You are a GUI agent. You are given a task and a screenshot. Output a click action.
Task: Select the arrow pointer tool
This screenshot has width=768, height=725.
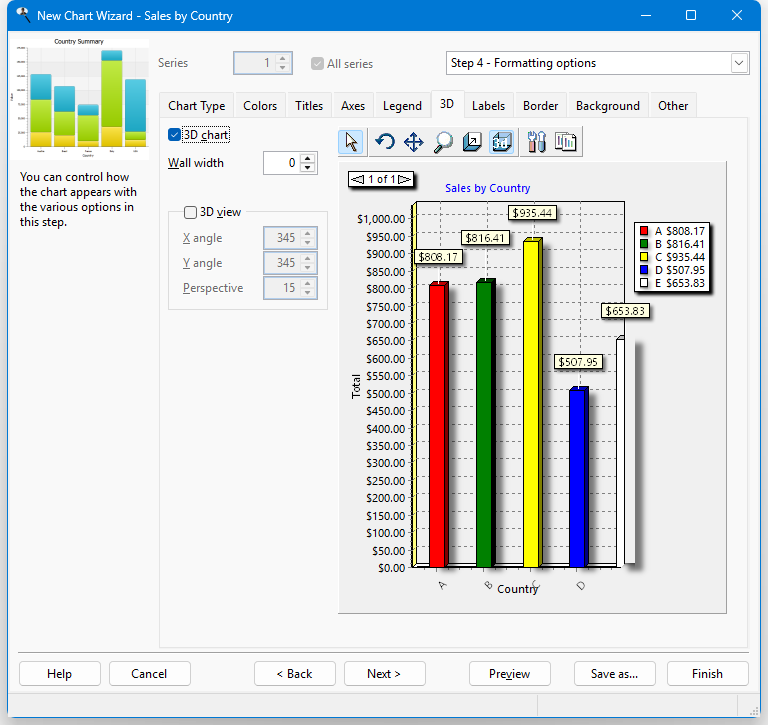[351, 142]
